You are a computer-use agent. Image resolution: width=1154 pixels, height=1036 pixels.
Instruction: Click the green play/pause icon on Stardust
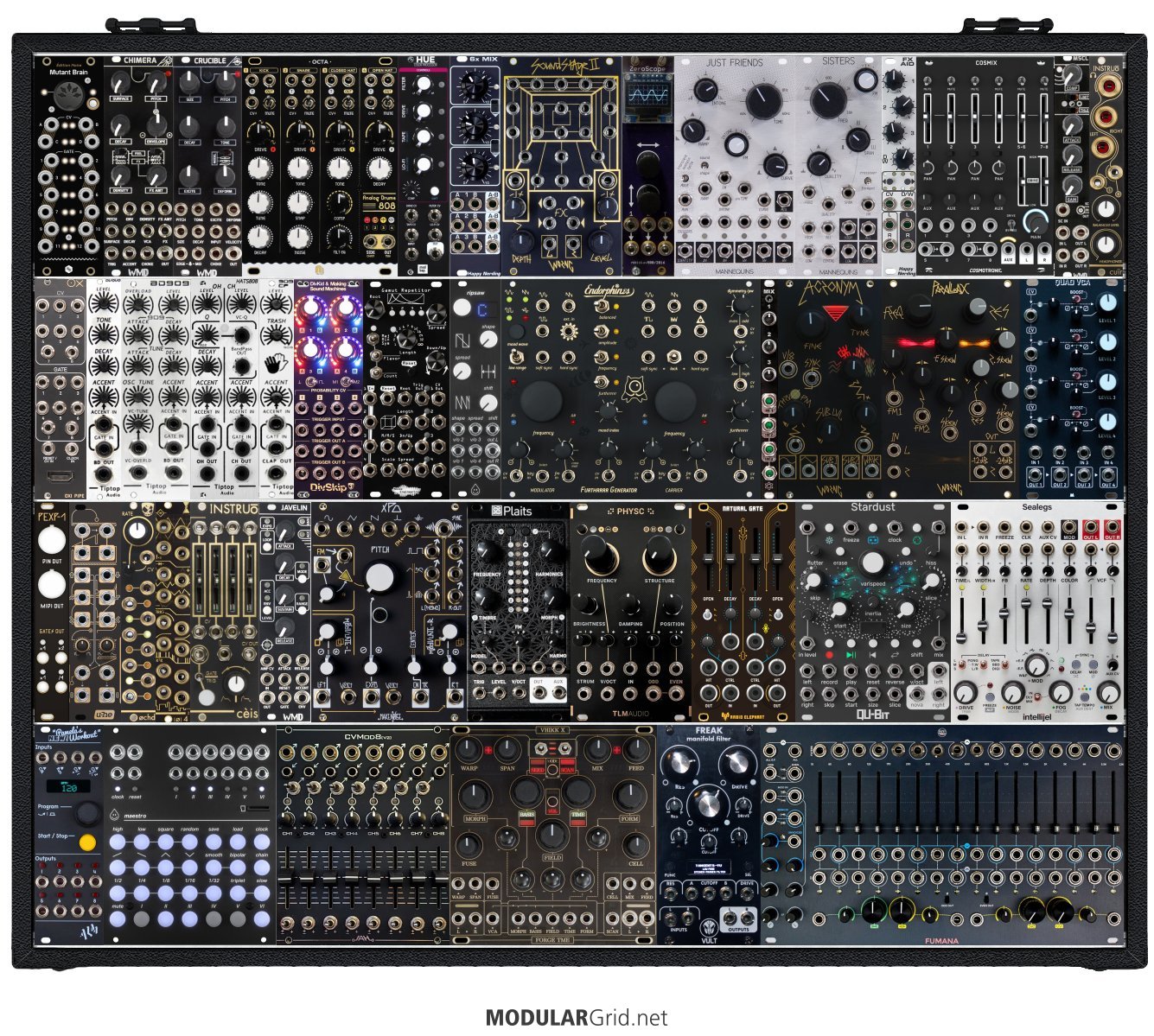[x=851, y=655]
